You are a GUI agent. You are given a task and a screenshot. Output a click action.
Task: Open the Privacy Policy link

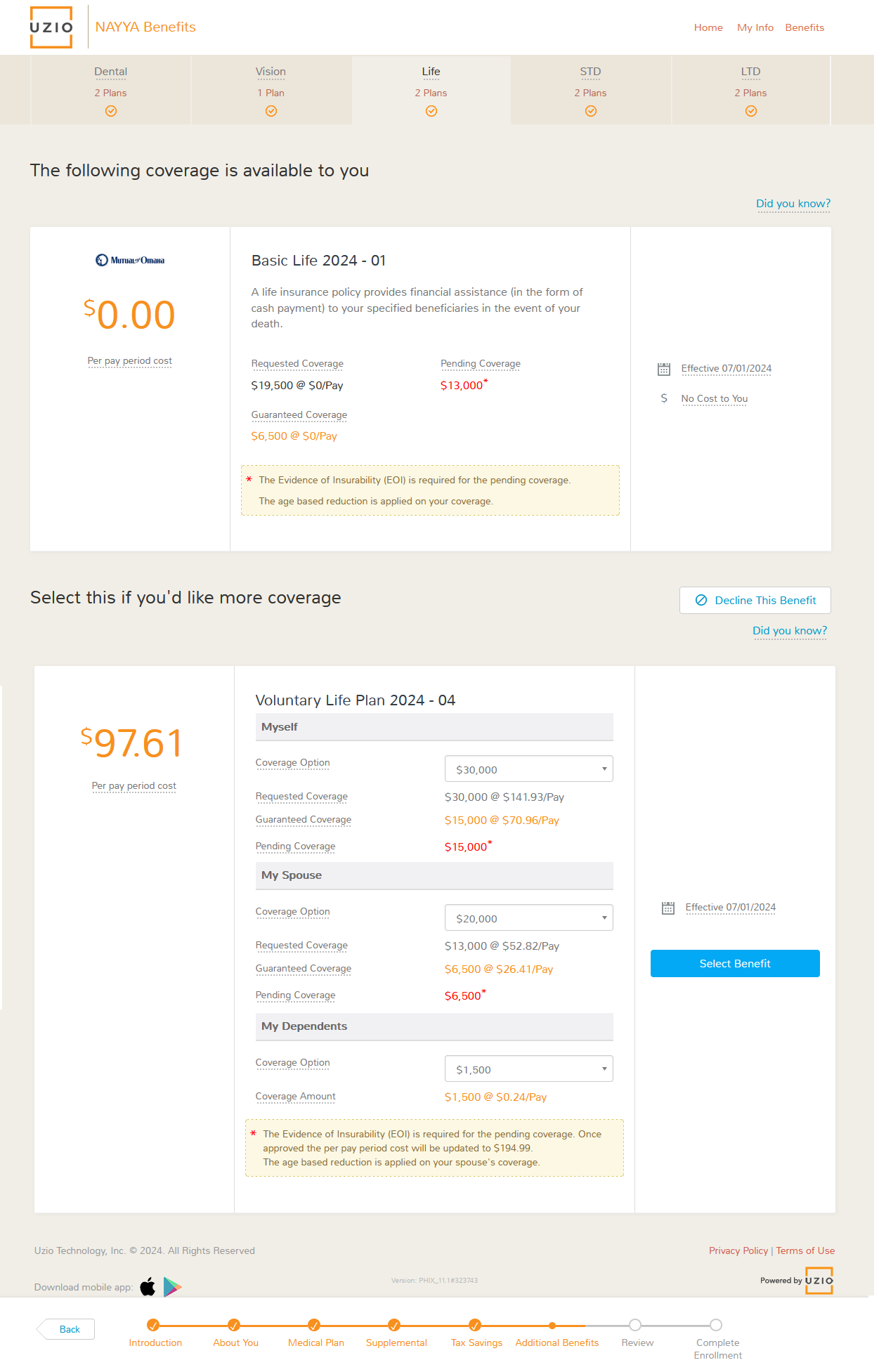[x=738, y=1251]
